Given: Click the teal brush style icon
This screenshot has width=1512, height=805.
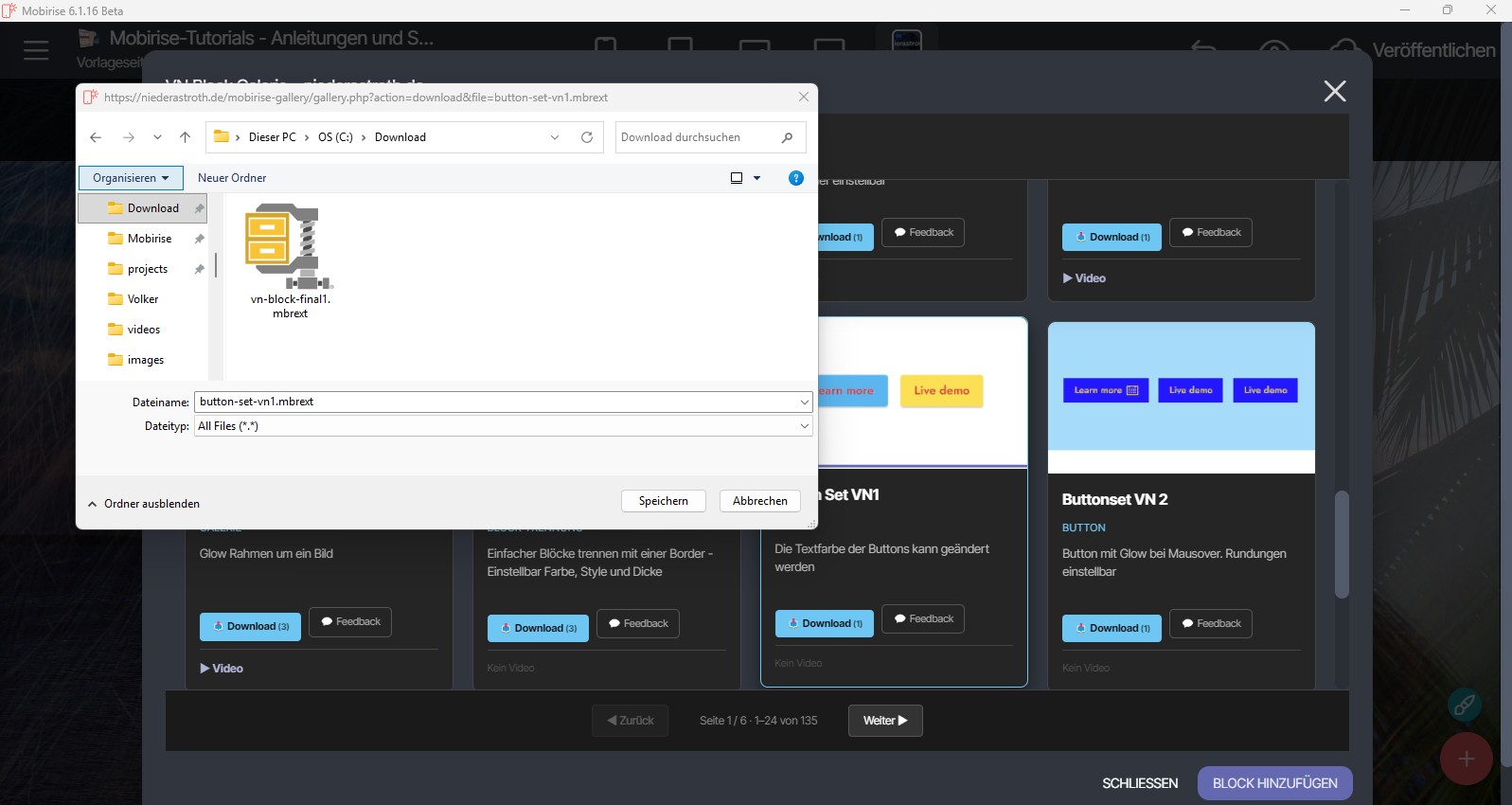Looking at the screenshot, I should [1465, 705].
